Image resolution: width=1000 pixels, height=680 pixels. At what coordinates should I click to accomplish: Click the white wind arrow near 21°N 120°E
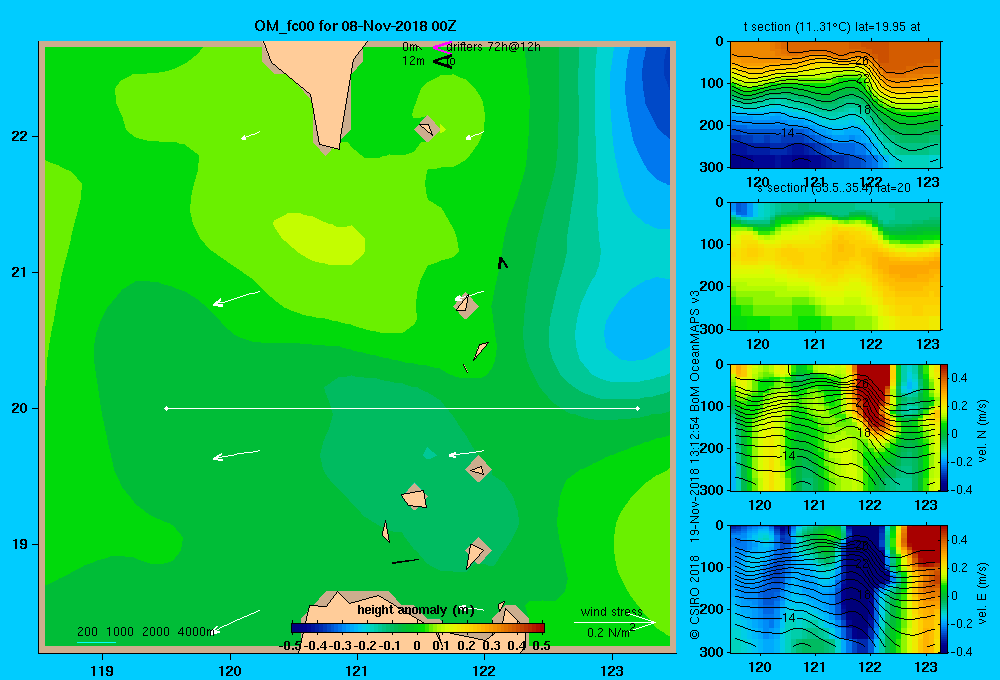[x=236, y=298]
